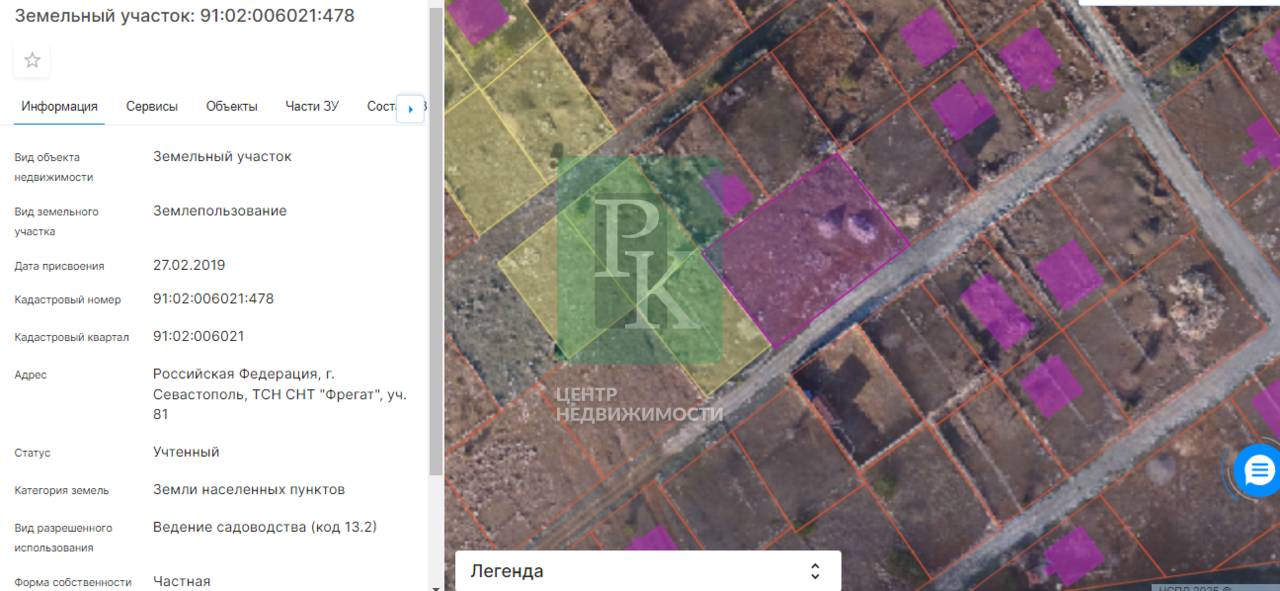
Task: Expand the Легенда panel chevron
Action: pos(815,571)
